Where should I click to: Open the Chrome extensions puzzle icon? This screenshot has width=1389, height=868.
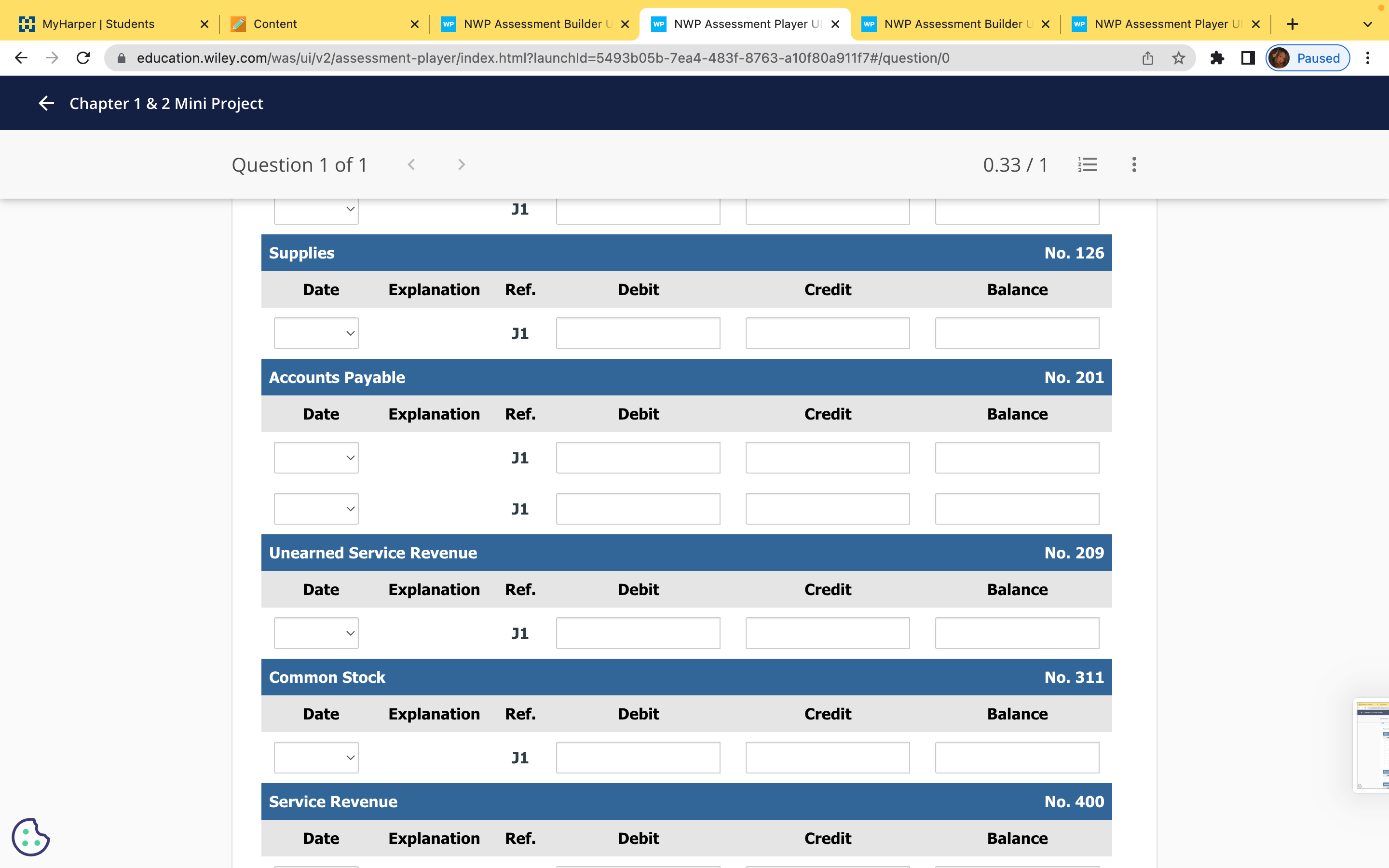1217,57
